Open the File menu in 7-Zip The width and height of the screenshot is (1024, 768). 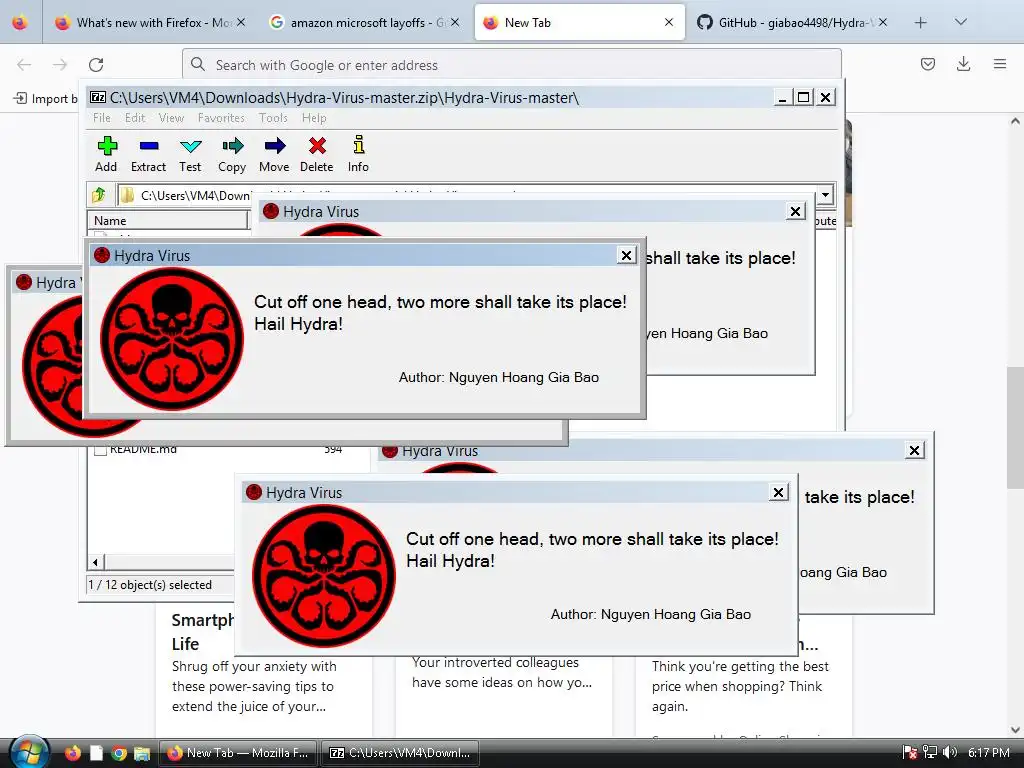(x=102, y=118)
